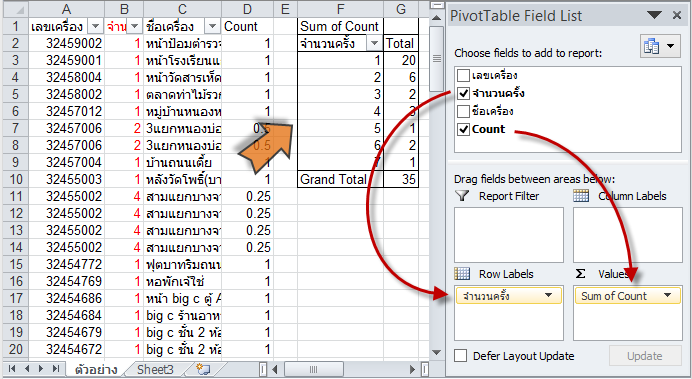Image resolution: width=692 pixels, height=379 pixels.
Task: Click pivot Total value 20
Action: (400, 60)
